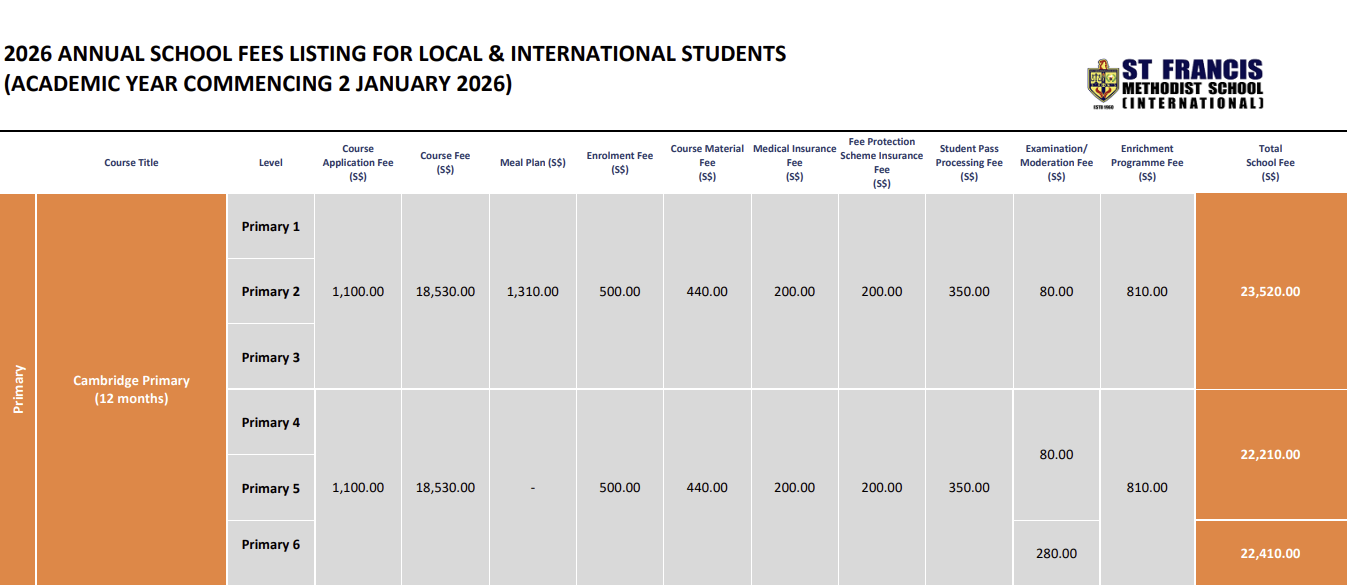Click the 'Student Pass Processing Fee' column header
This screenshot has height=585, width=1347.
(x=968, y=163)
